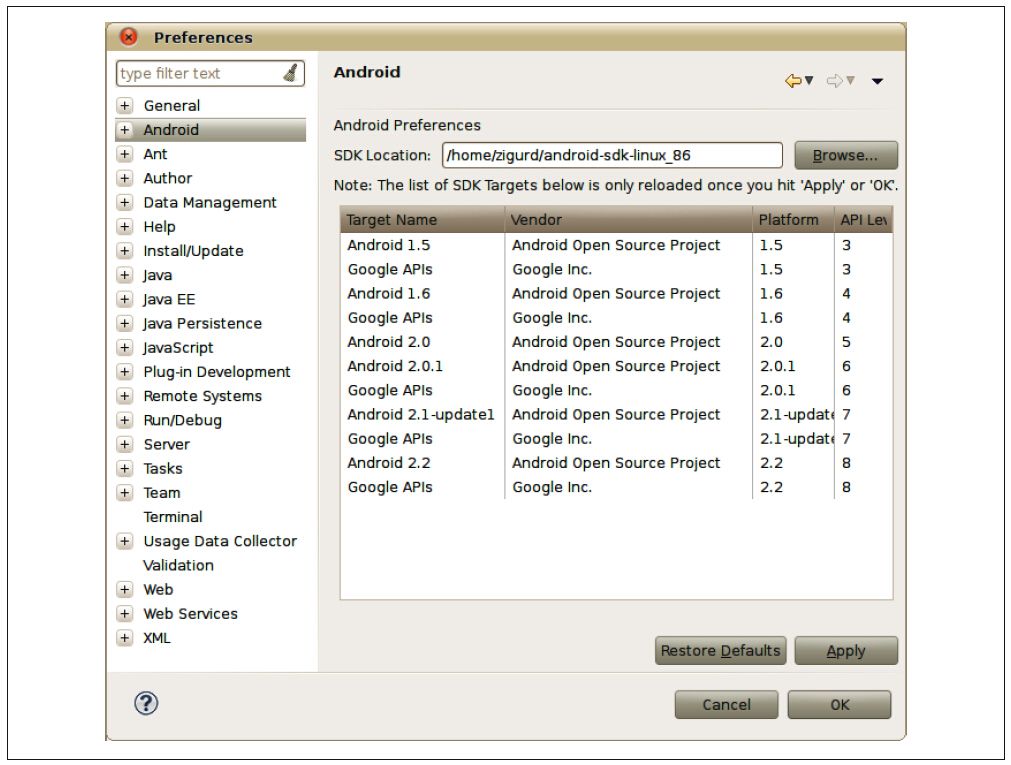1011x765 pixels.
Task: Select the Android 2.0.1 target row
Action: pos(616,366)
